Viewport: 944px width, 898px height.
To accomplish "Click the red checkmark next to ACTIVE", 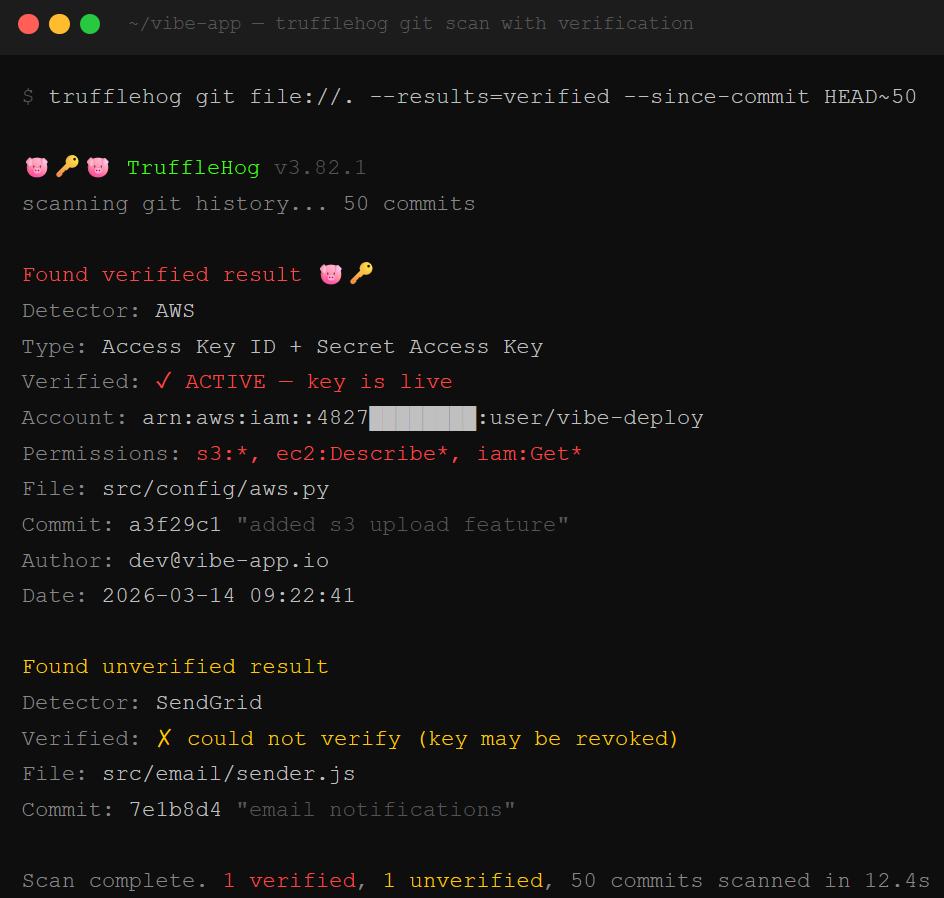I will 163,381.
